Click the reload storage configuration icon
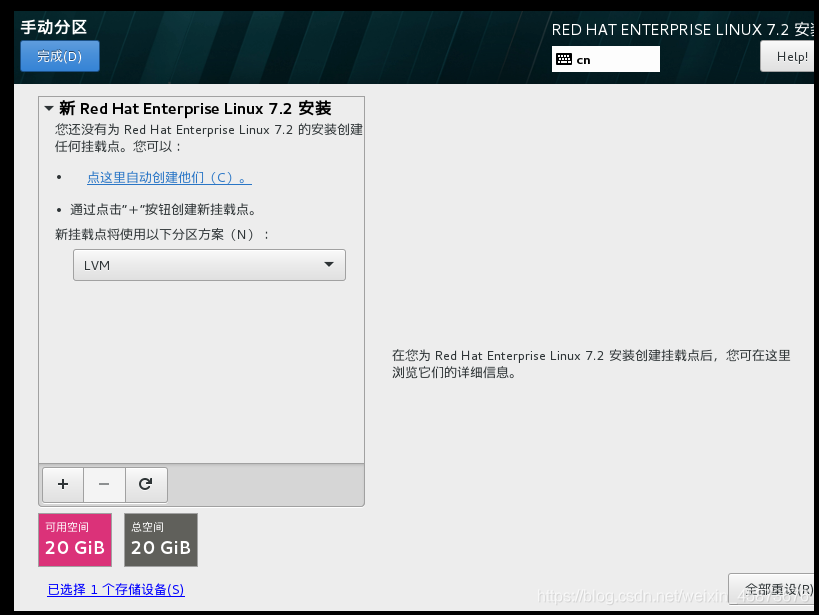This screenshot has height=615, width=819. pos(146,485)
